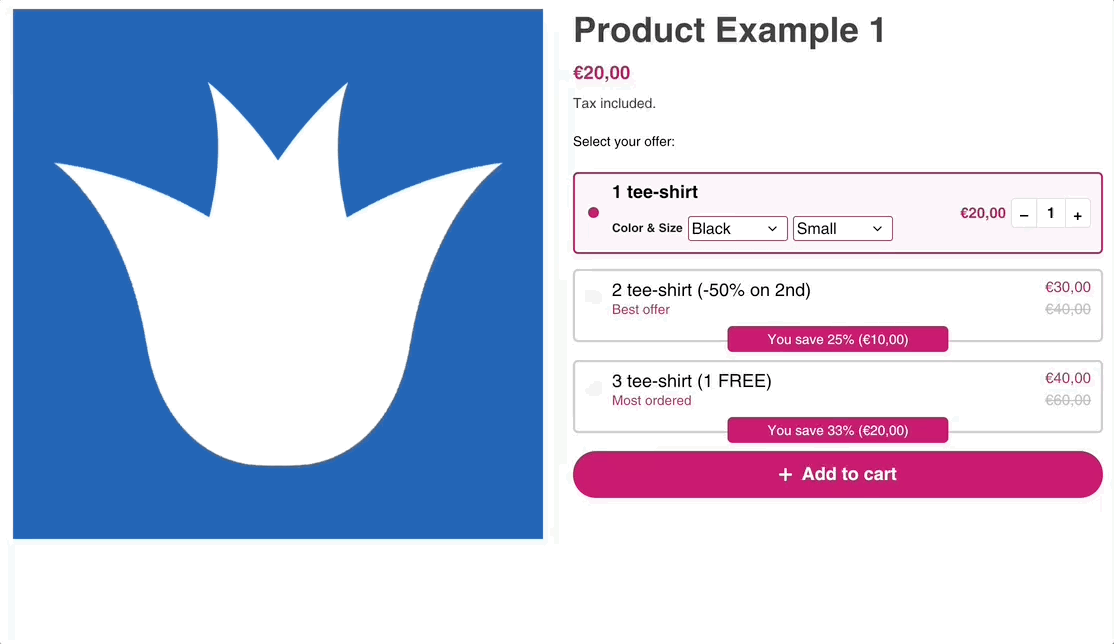Click the 2 tee-shirt (-50% on 2nd) title
1114x644 pixels.
711,290
